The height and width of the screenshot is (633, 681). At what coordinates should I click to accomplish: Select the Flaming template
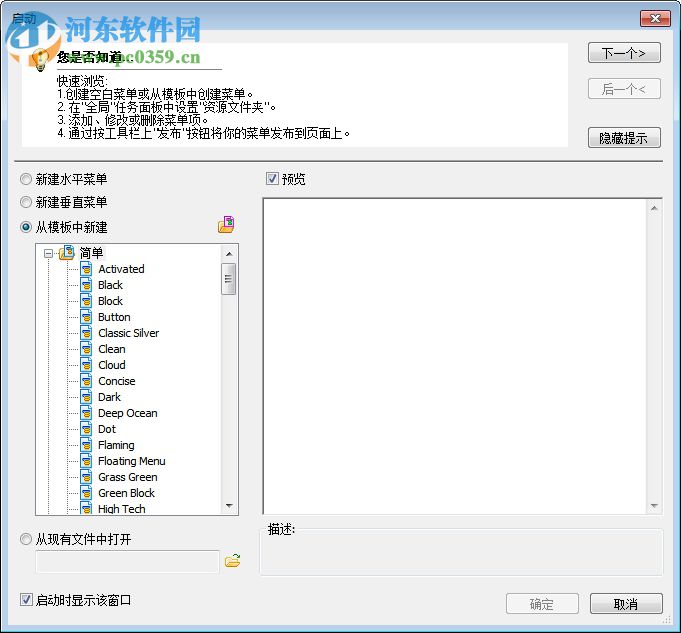[x=116, y=445]
